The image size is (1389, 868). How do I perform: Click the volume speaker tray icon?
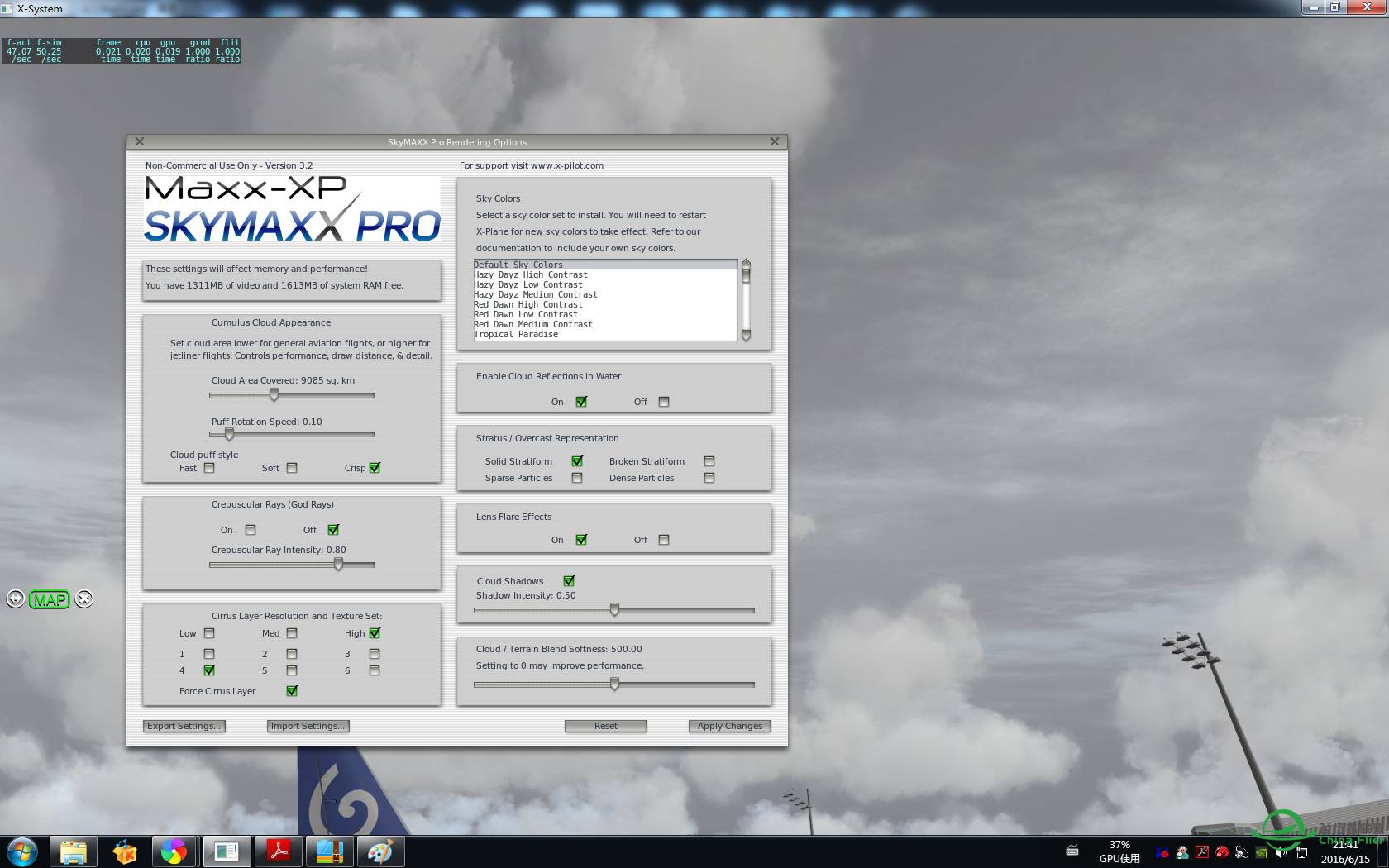click(x=1282, y=851)
